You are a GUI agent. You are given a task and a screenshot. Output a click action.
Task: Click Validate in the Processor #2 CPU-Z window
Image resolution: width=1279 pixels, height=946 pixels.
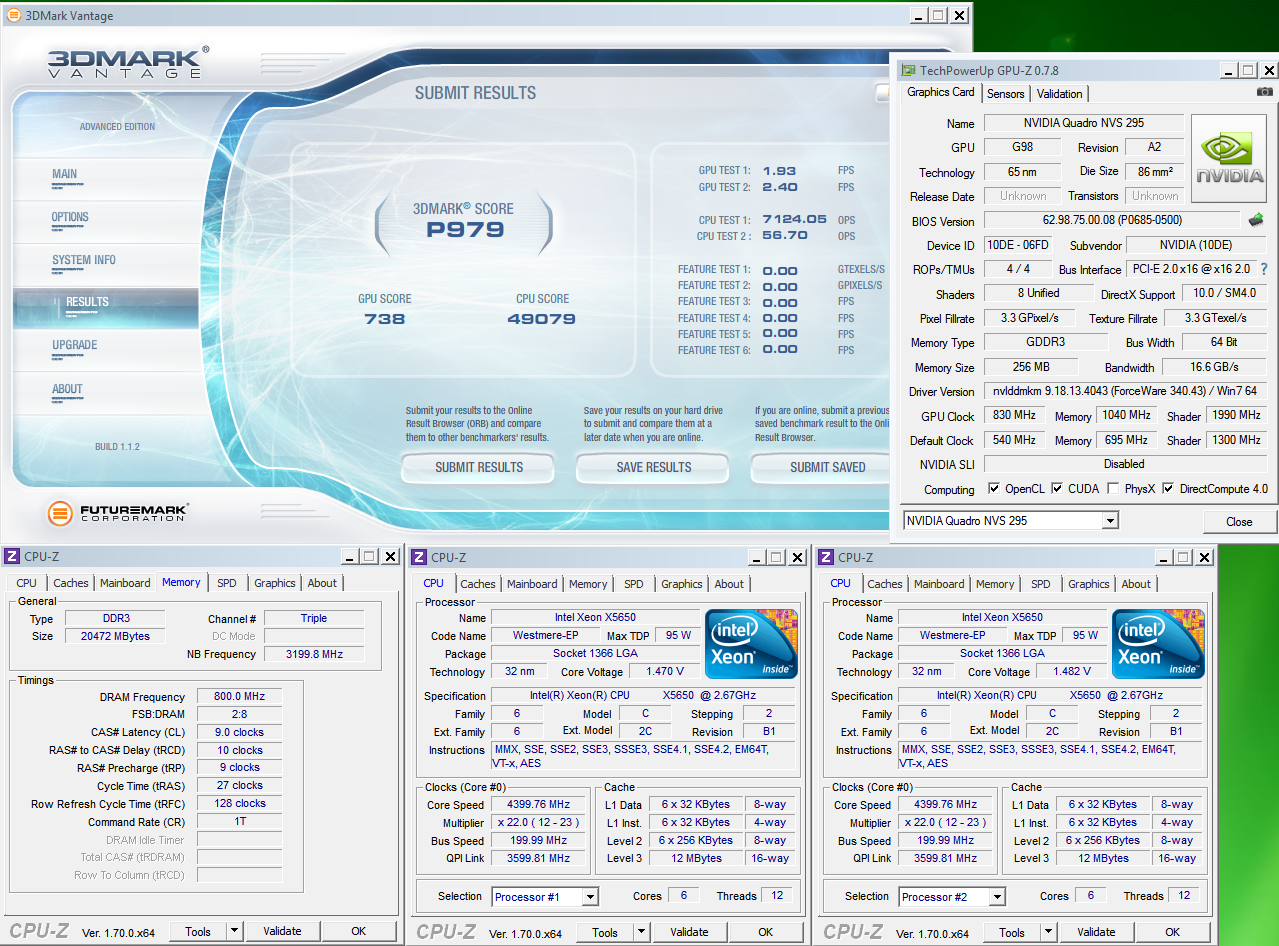click(x=1096, y=932)
